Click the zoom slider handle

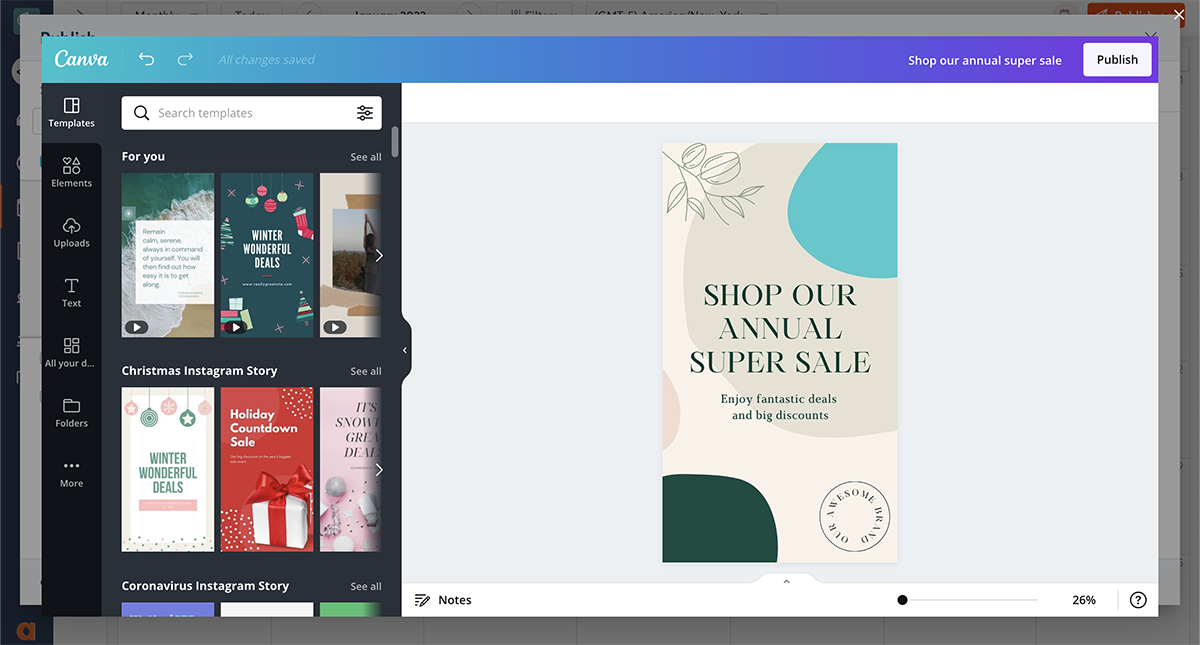pyautogui.click(x=902, y=600)
